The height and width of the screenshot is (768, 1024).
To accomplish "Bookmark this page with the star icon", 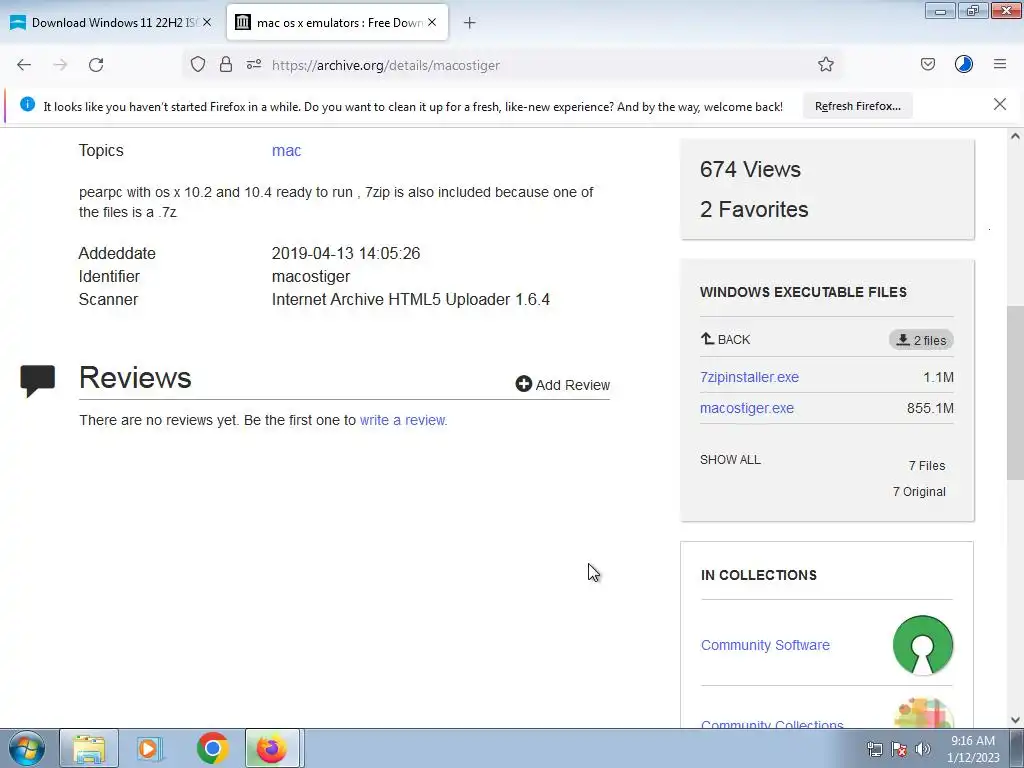I will click(x=825, y=64).
